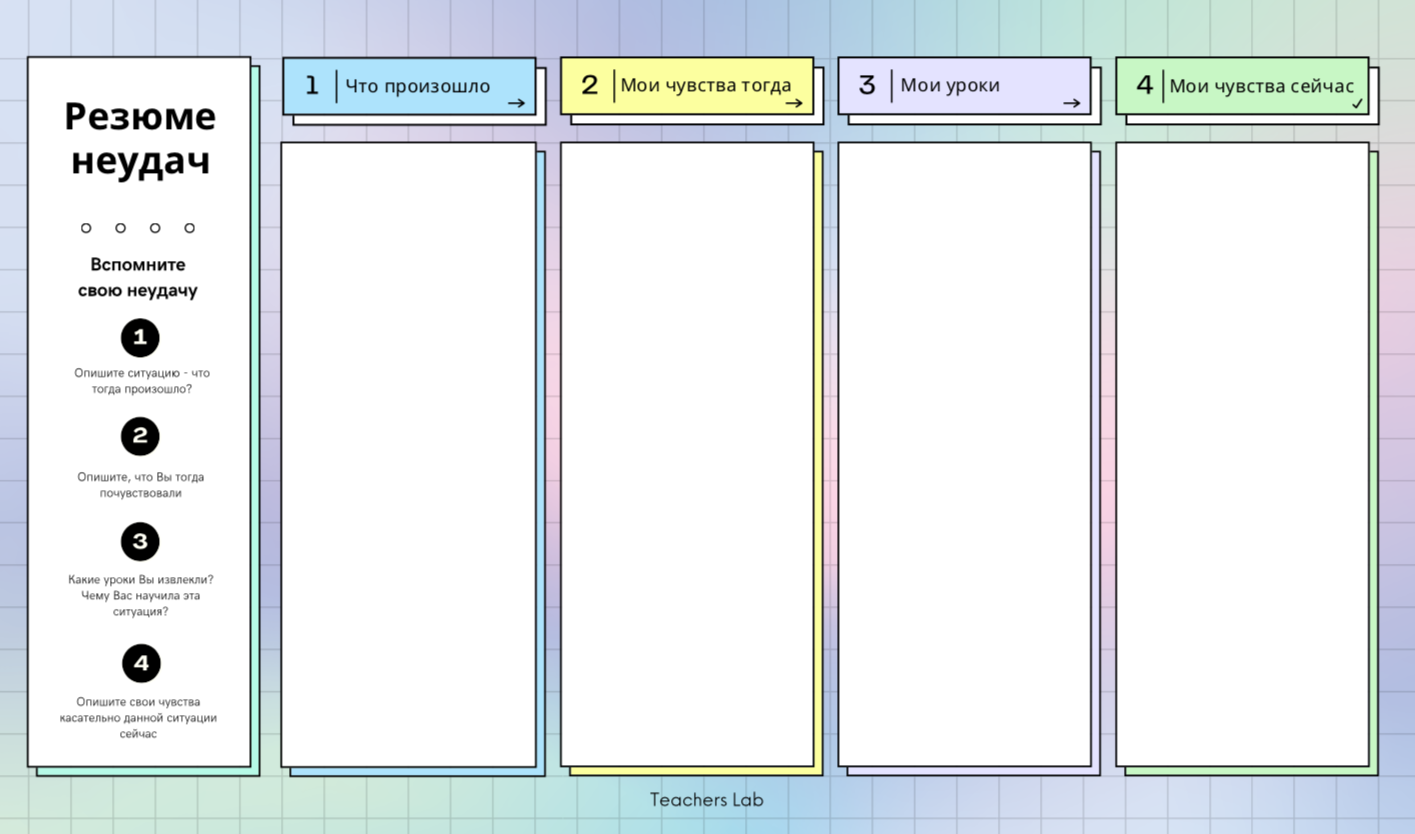
Task: Open the "Мои чувства сейчас" header label
Action: 1261,86
